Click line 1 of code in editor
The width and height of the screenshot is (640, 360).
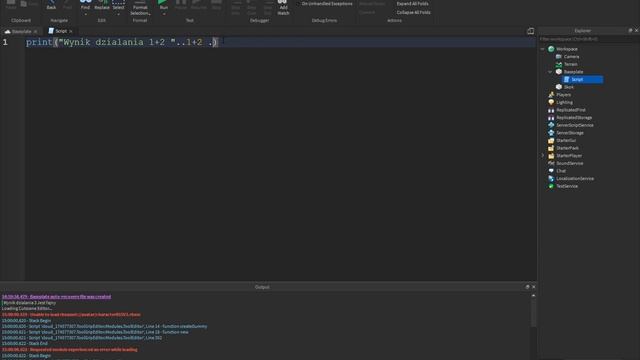coord(122,42)
